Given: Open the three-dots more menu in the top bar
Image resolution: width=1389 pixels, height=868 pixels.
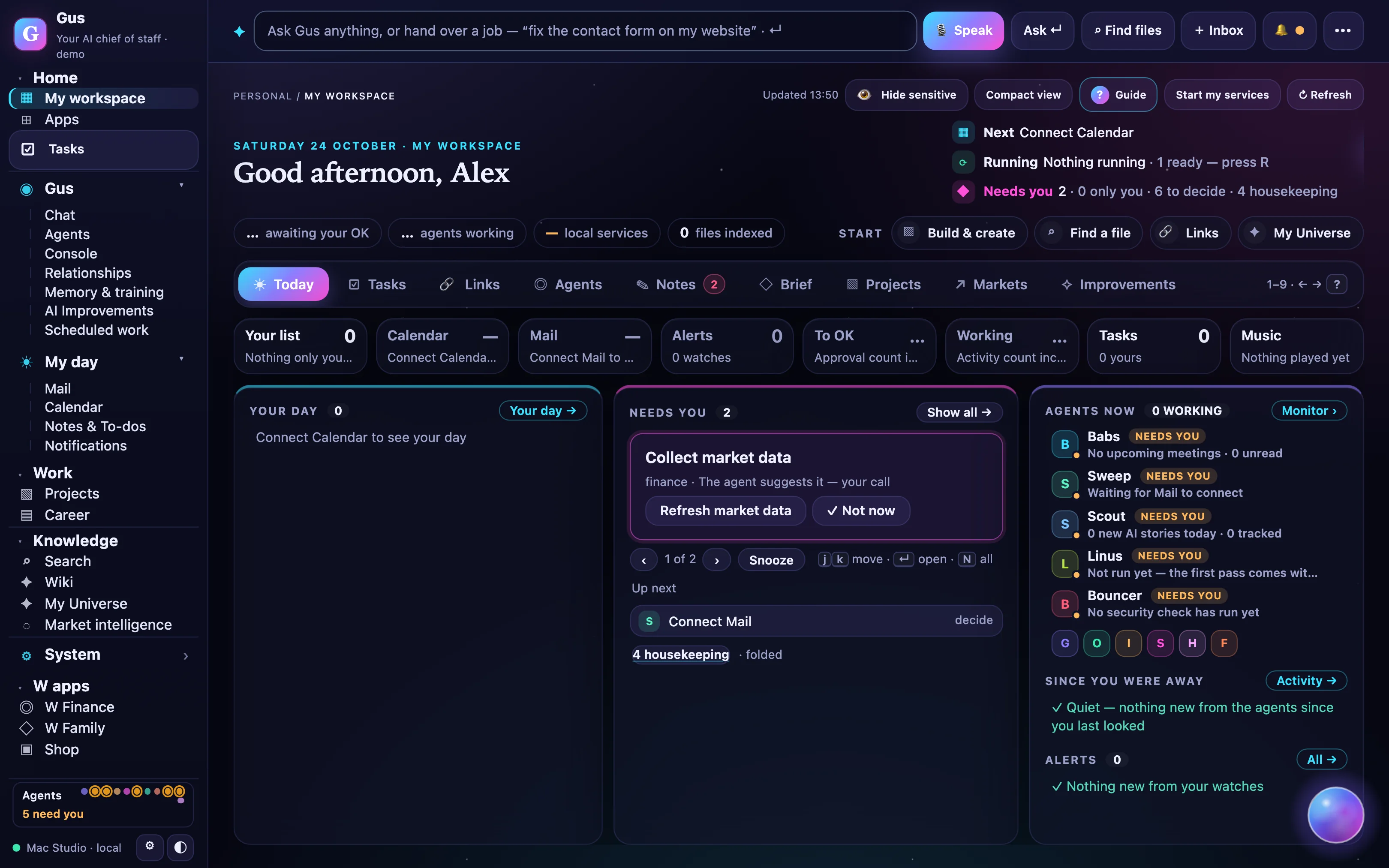Looking at the screenshot, I should [1343, 30].
